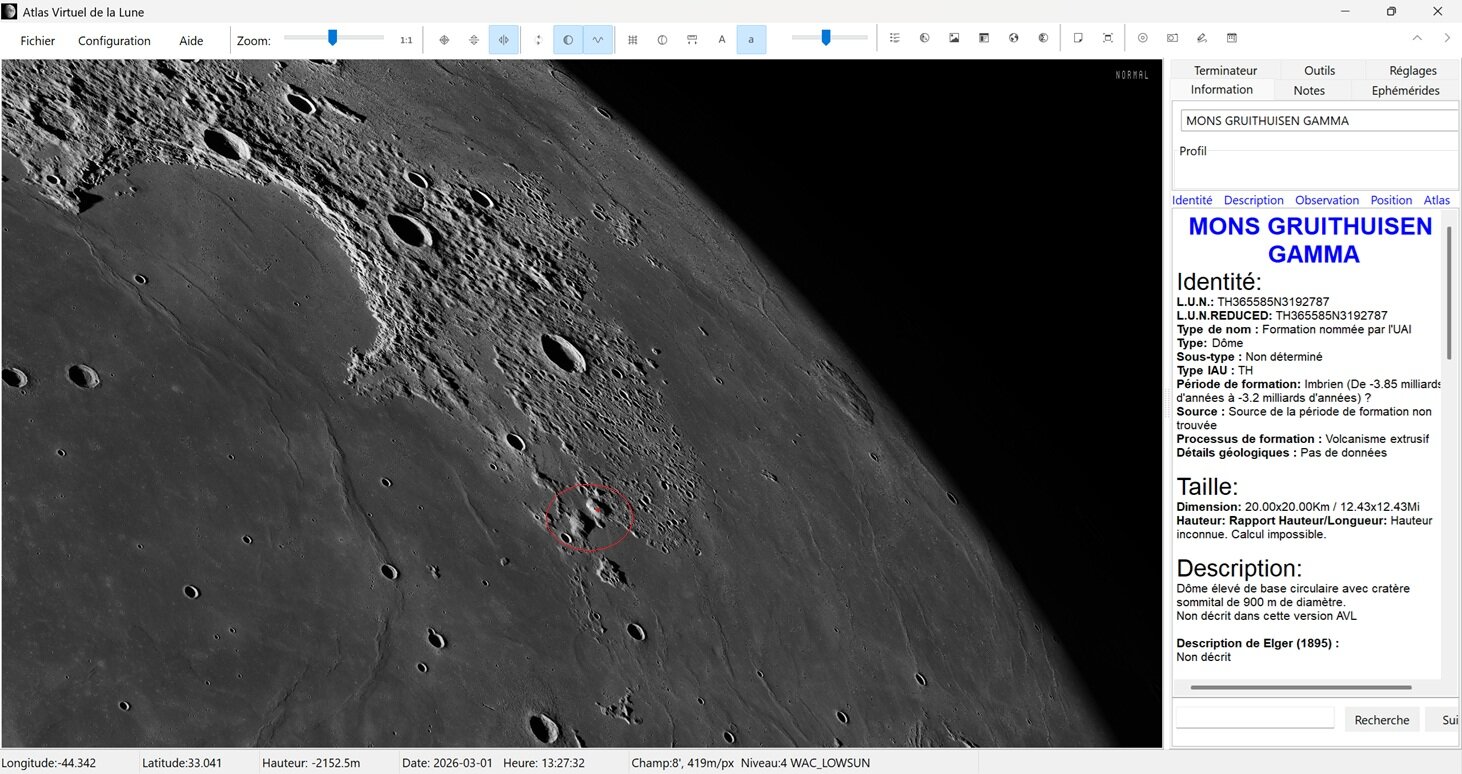Click the bulleted list toolbar icon
The height and width of the screenshot is (774, 1462).
pos(895,38)
